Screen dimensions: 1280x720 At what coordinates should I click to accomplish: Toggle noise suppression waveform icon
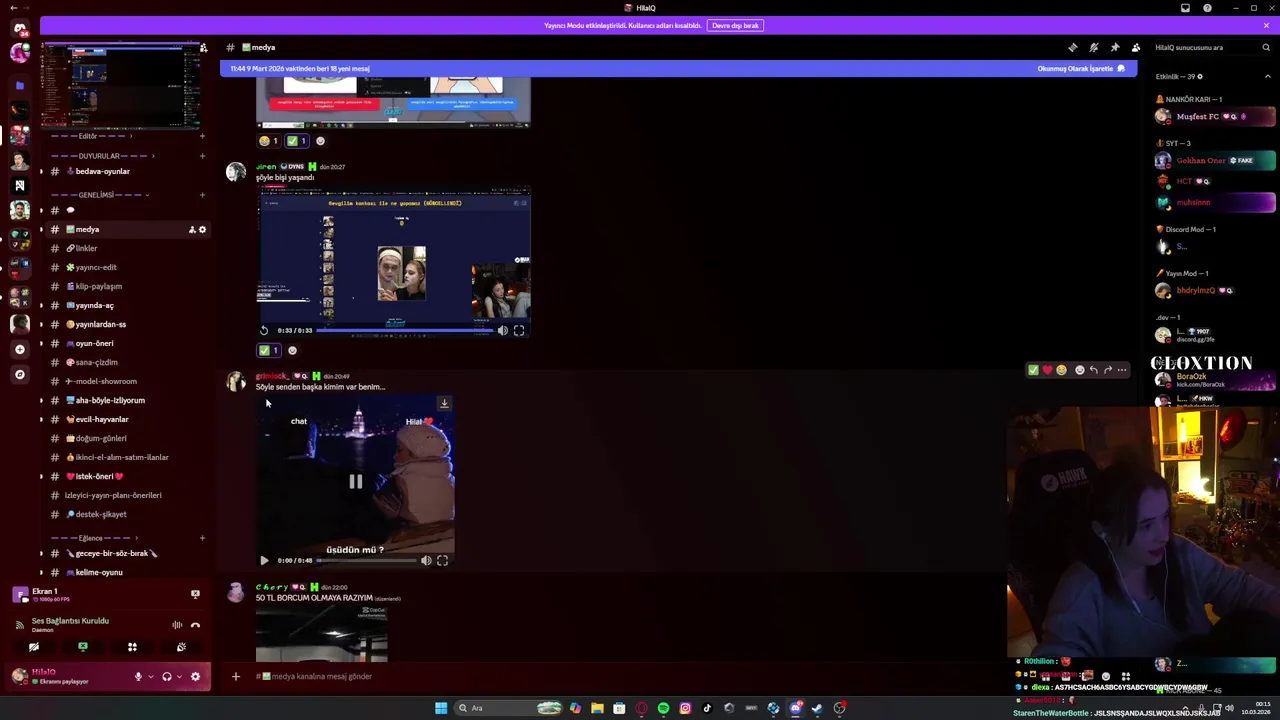point(177,625)
